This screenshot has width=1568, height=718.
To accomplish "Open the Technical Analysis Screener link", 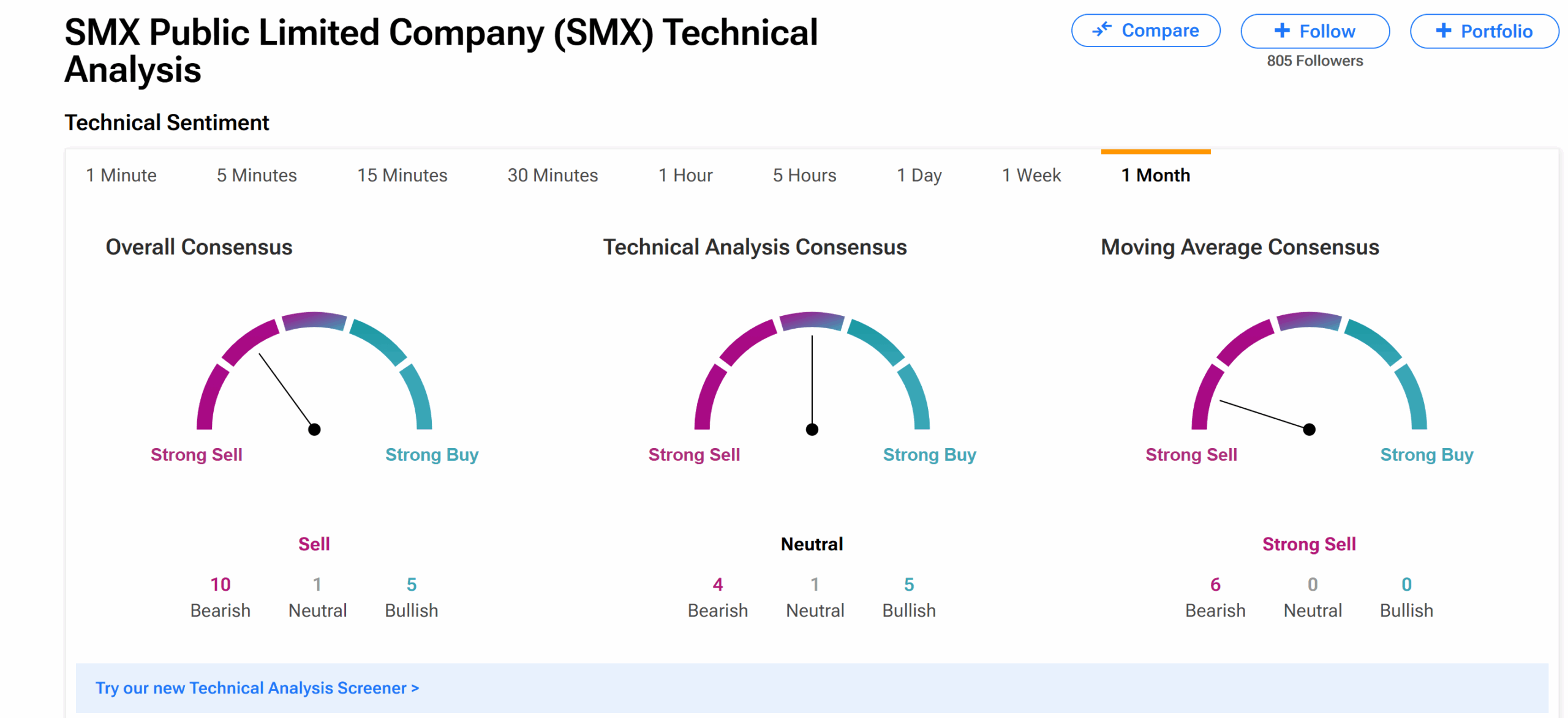I will coord(257,688).
